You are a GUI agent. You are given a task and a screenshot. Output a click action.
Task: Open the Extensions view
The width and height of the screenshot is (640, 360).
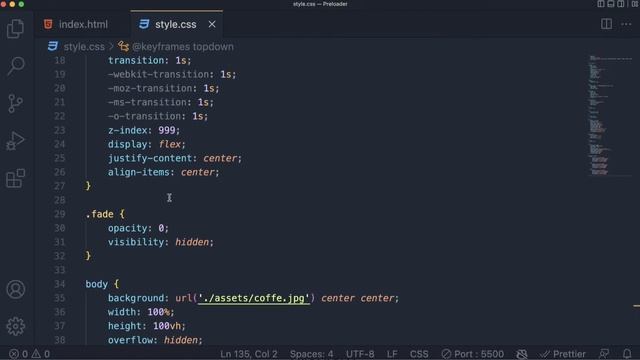point(16,178)
